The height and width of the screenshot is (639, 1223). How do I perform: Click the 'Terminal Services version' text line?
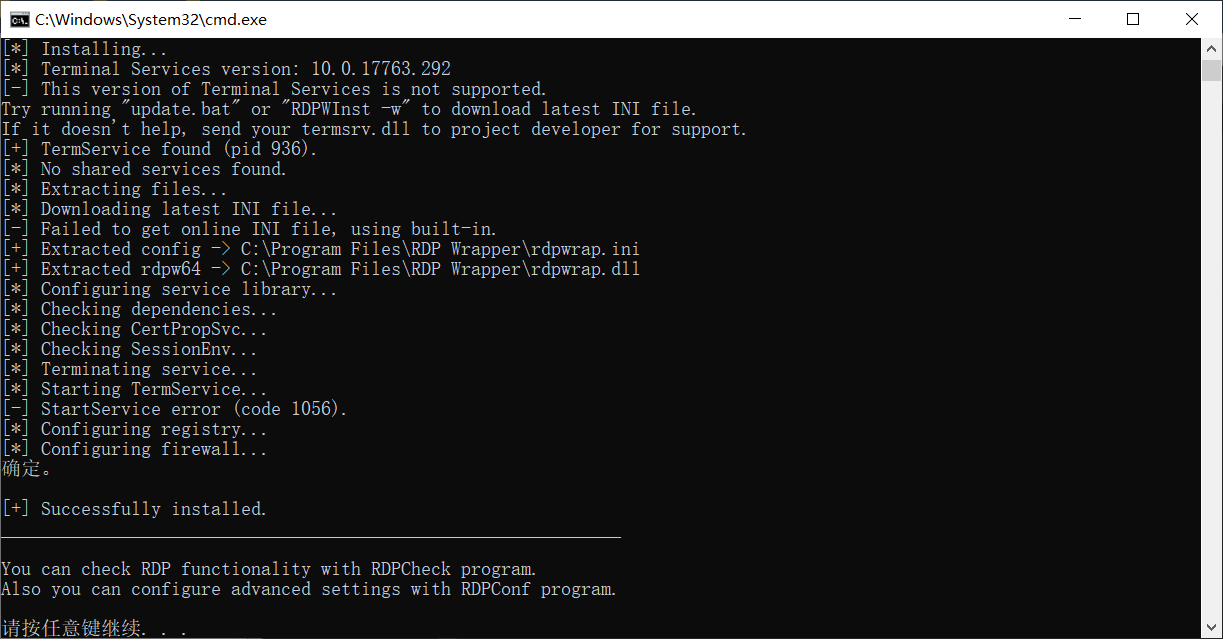(x=230, y=68)
